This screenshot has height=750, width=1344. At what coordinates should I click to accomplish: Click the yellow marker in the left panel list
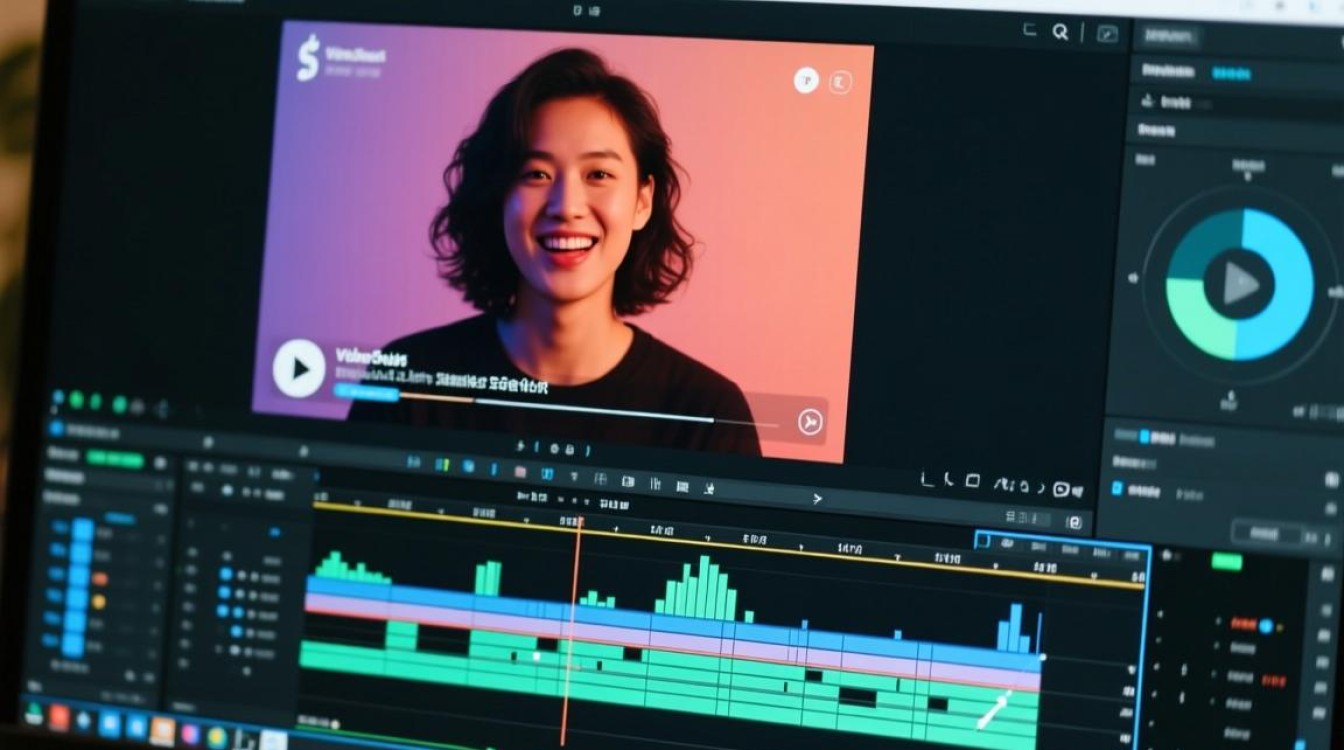pyautogui.click(x=98, y=602)
